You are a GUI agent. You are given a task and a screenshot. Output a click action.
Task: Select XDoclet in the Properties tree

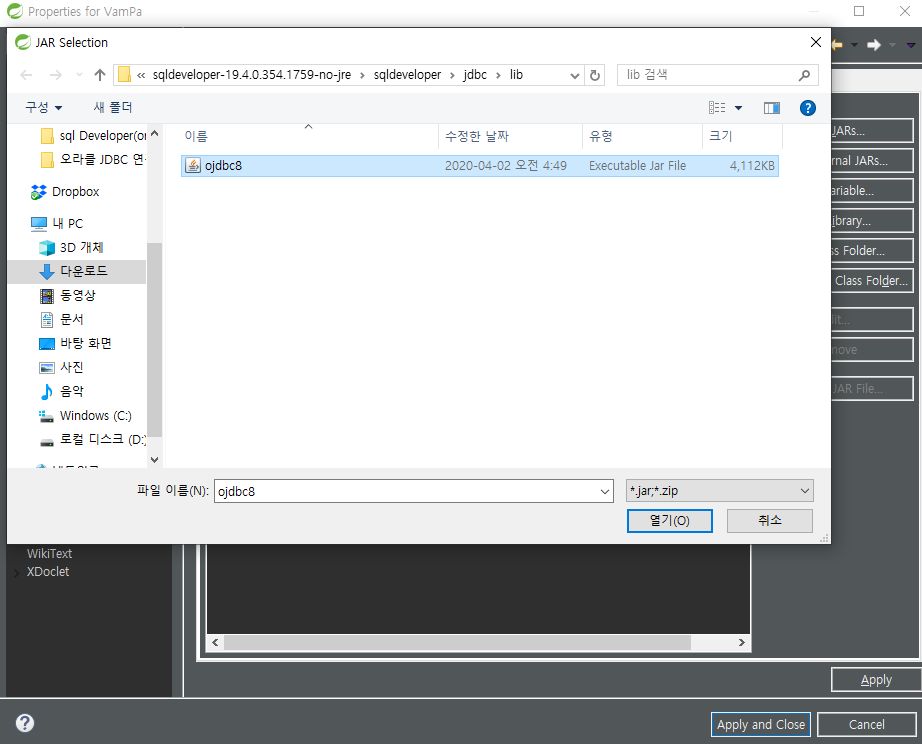coord(48,572)
